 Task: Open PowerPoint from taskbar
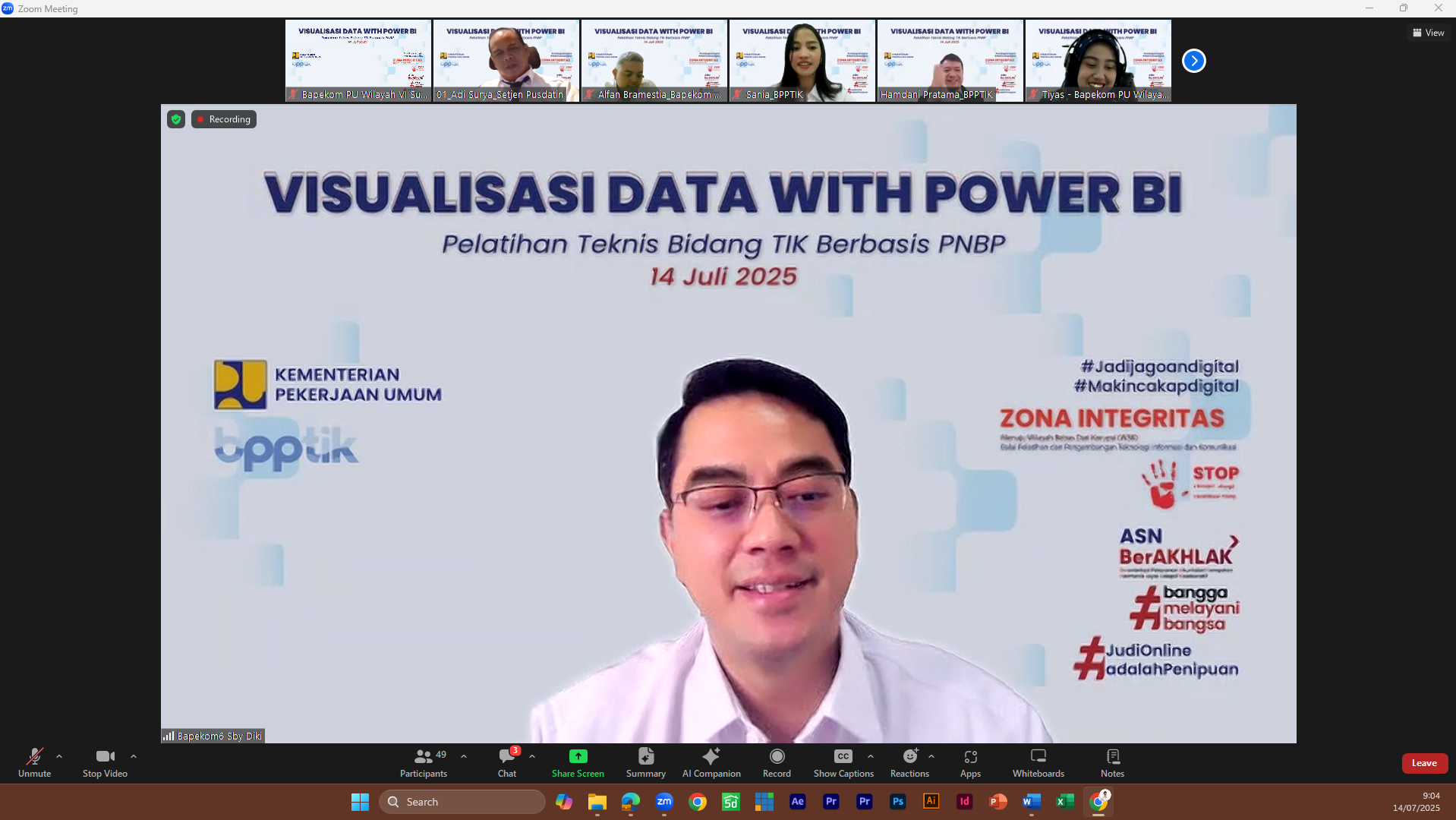(x=998, y=802)
